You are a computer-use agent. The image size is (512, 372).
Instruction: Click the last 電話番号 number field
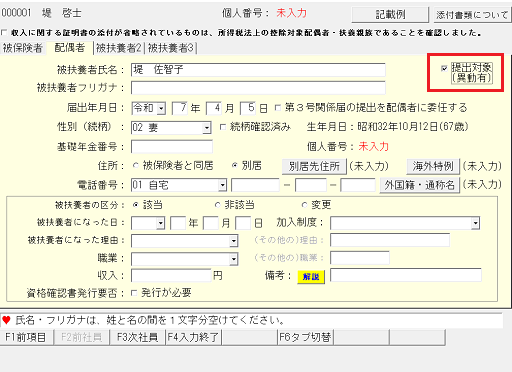358,185
